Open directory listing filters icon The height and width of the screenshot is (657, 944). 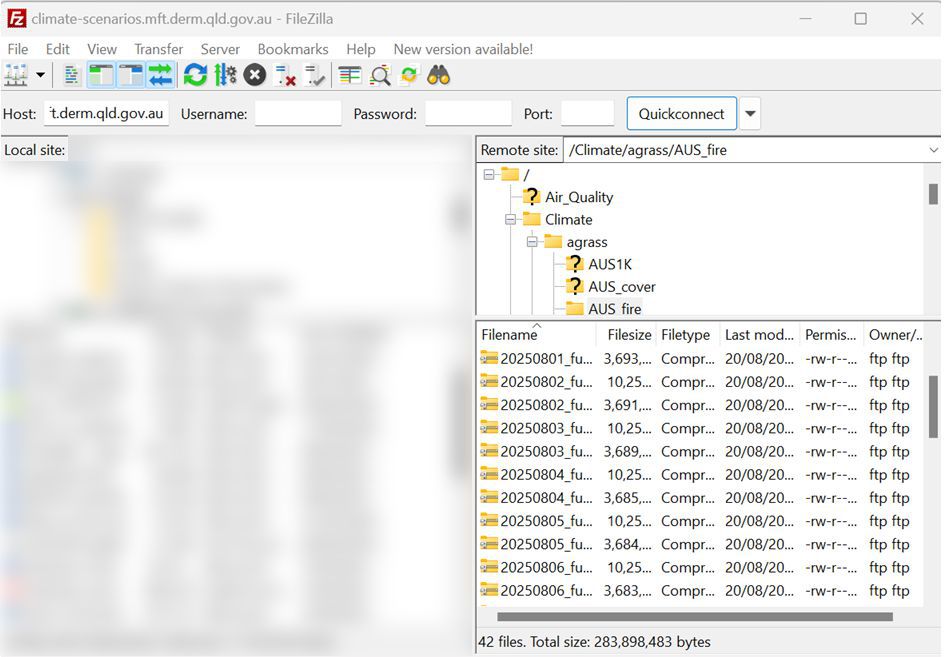coord(350,75)
